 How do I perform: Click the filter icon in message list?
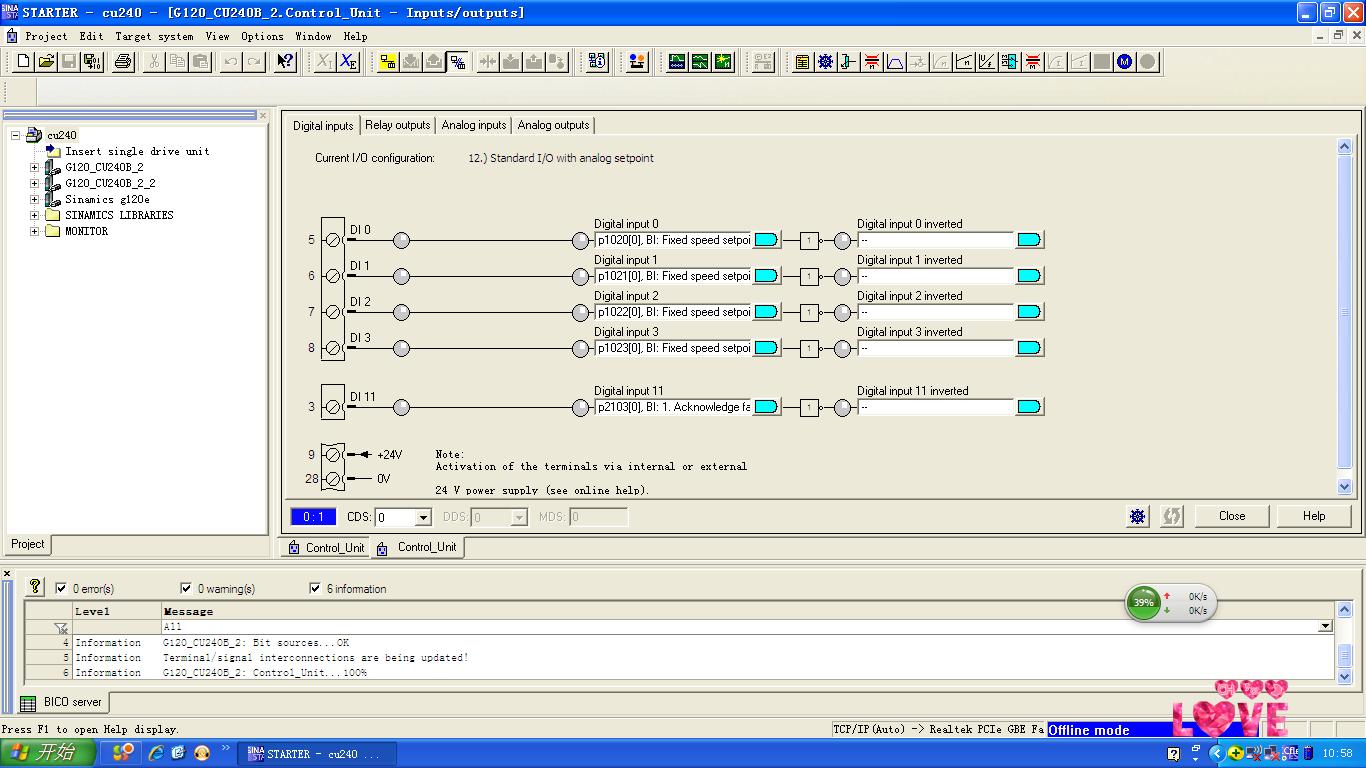(x=61, y=627)
